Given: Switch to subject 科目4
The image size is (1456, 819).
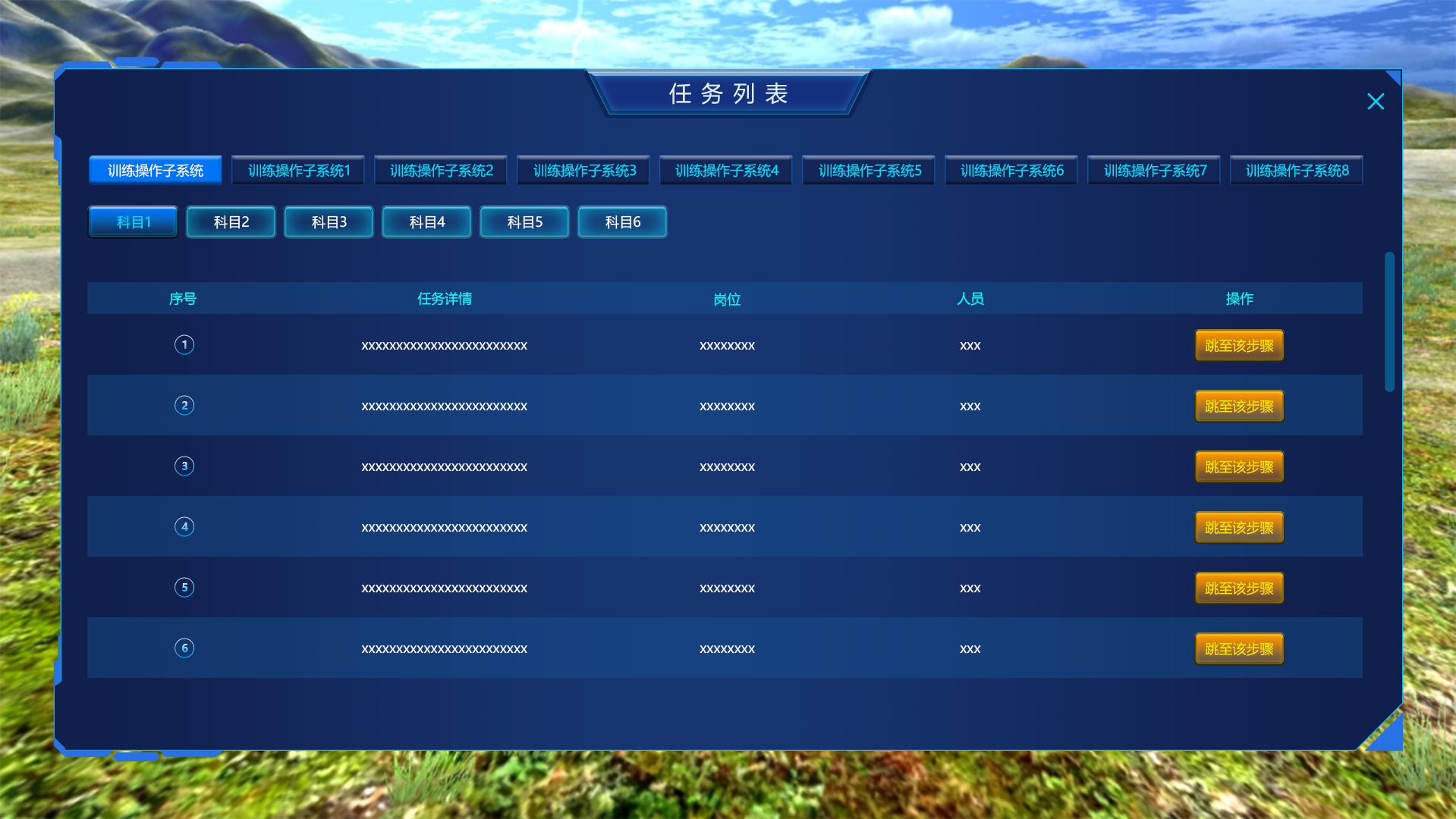Looking at the screenshot, I should (x=426, y=222).
